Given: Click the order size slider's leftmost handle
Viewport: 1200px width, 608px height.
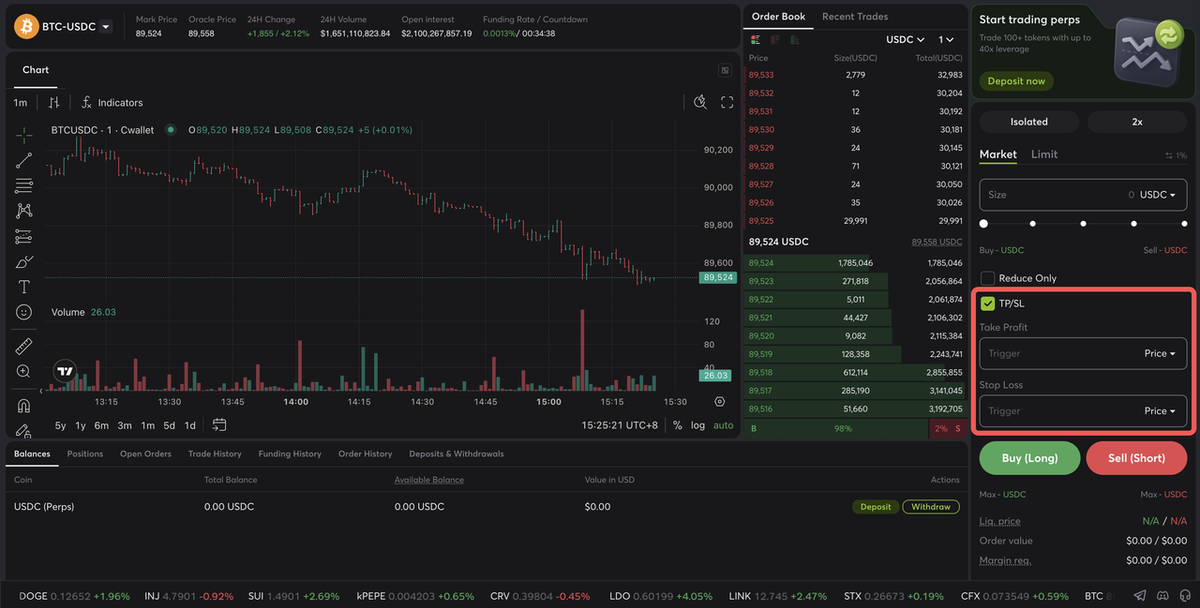Looking at the screenshot, I should tap(984, 224).
